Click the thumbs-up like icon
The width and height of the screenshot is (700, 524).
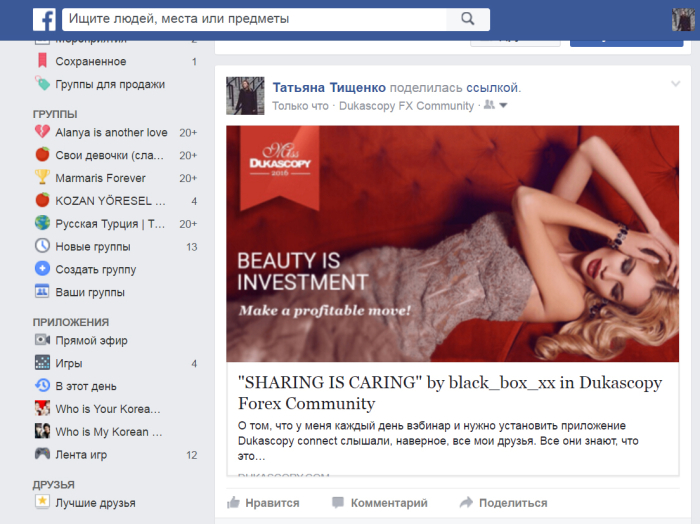233,503
